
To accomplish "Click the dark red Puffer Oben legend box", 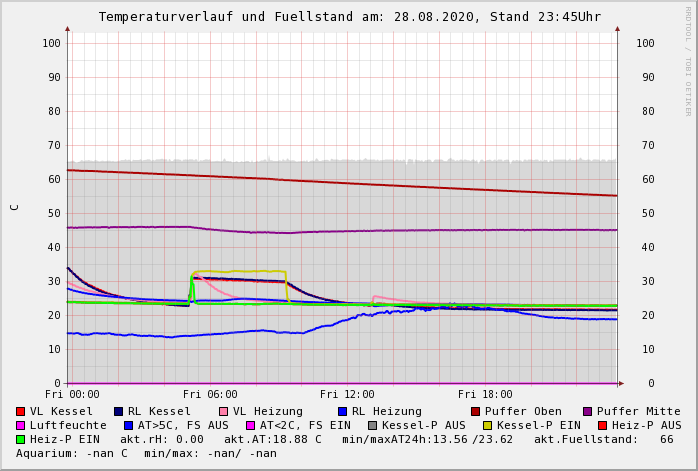I will [x=475, y=411].
